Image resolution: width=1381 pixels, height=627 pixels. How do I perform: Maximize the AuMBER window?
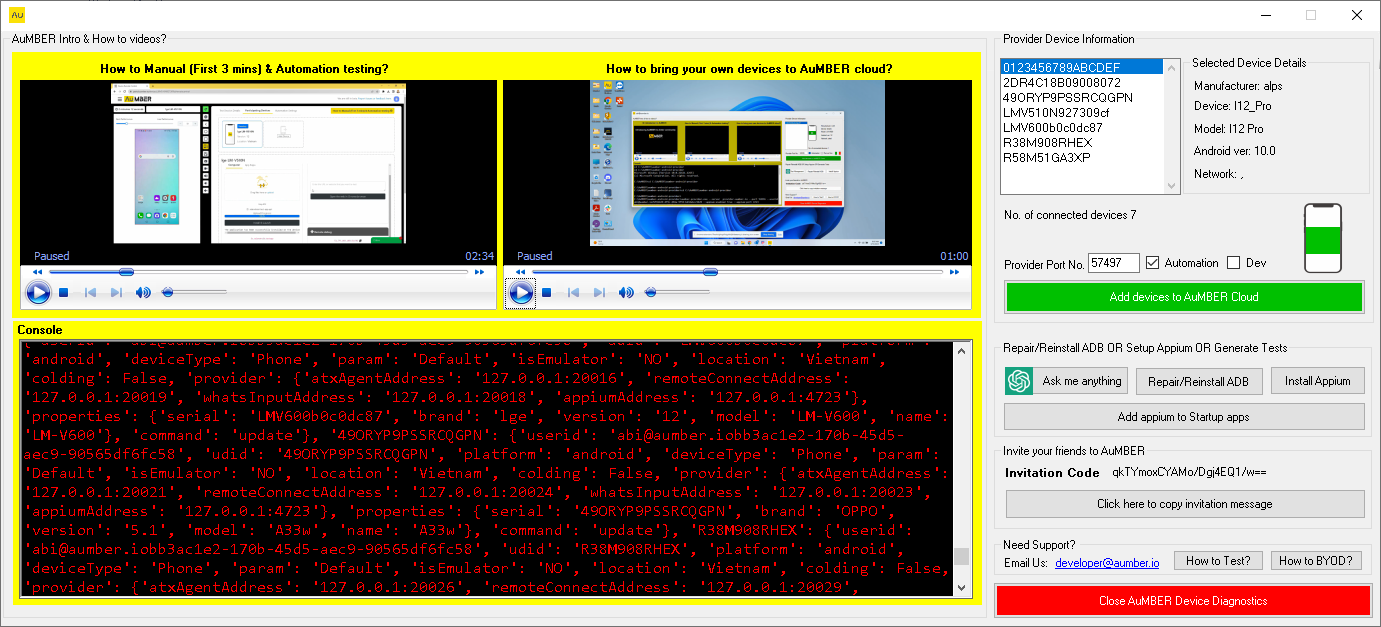1311,15
